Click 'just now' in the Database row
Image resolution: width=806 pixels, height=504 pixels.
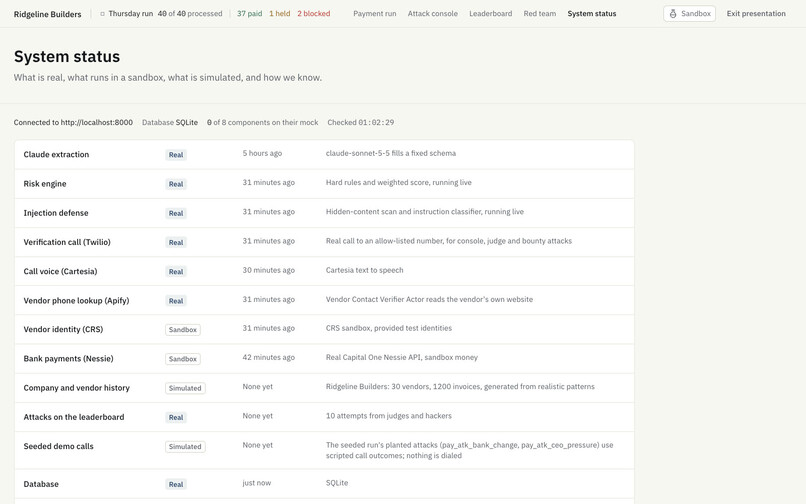click(x=257, y=483)
